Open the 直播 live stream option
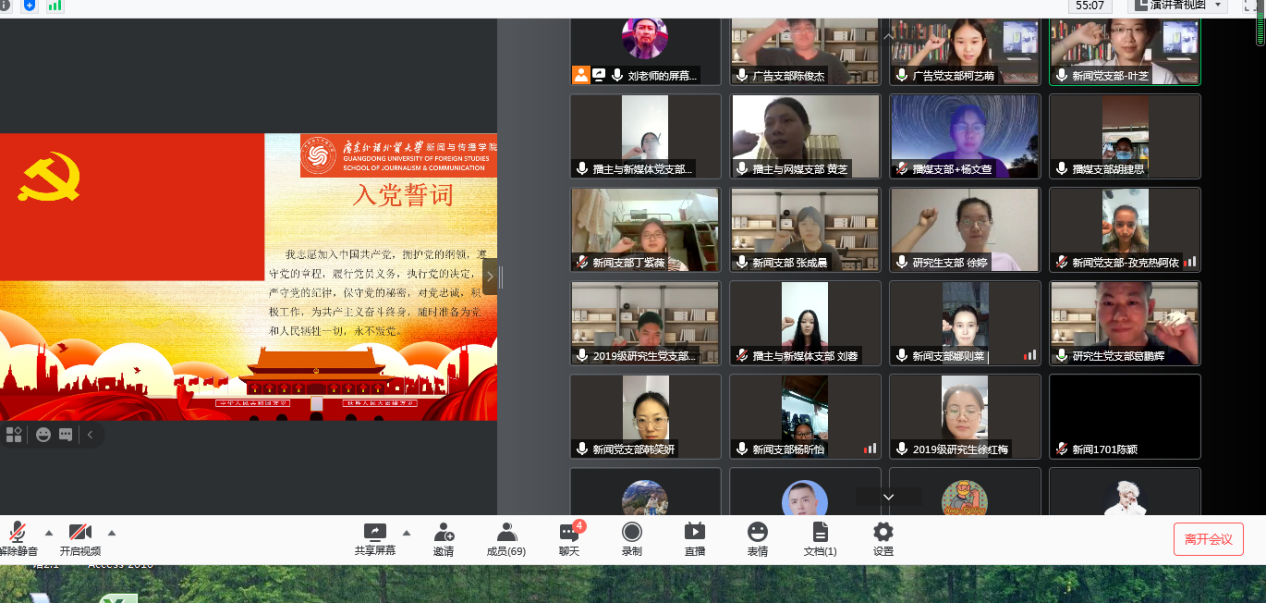This screenshot has height=603, width=1266. (x=694, y=538)
